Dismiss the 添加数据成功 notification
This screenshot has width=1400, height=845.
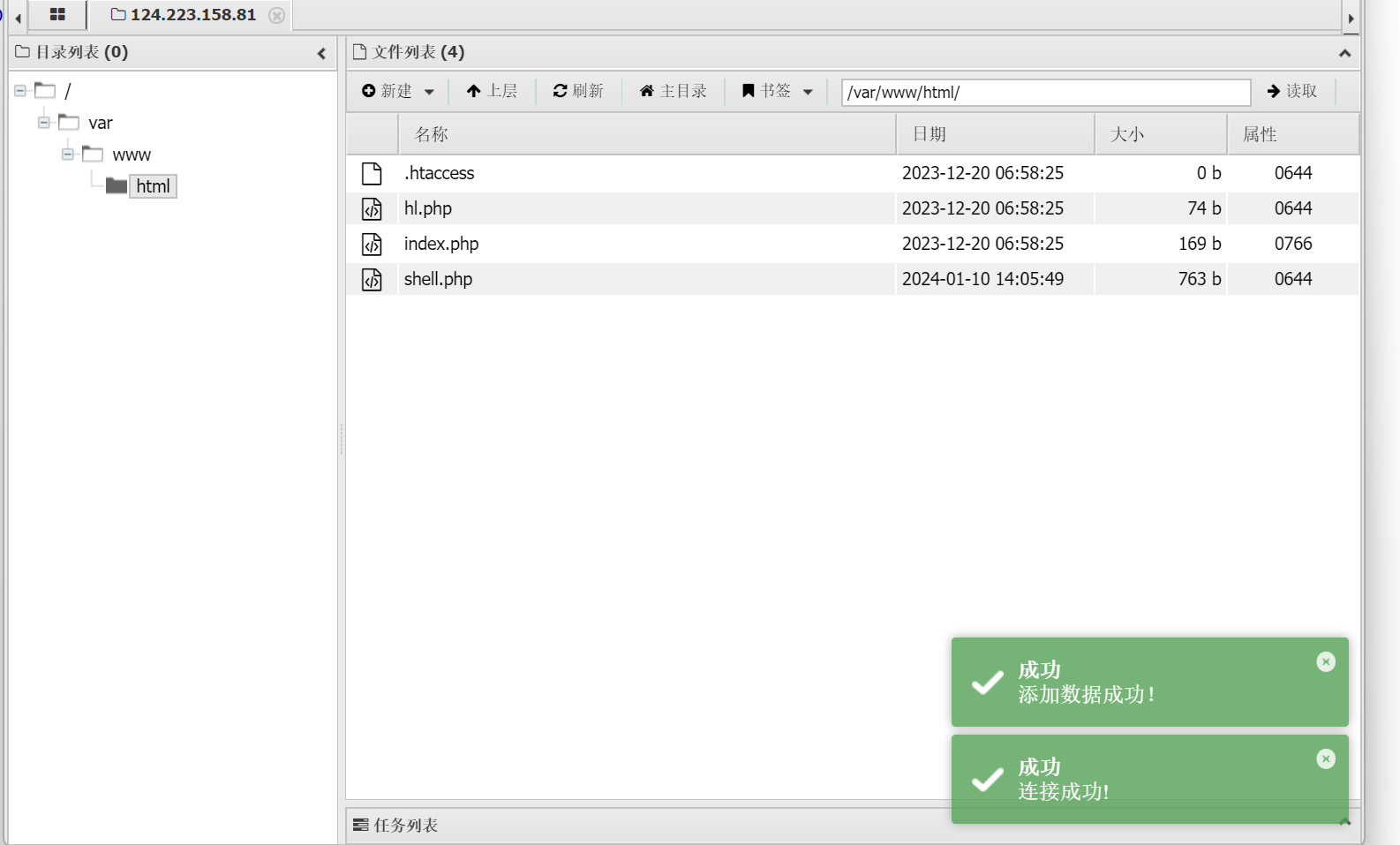1326,661
